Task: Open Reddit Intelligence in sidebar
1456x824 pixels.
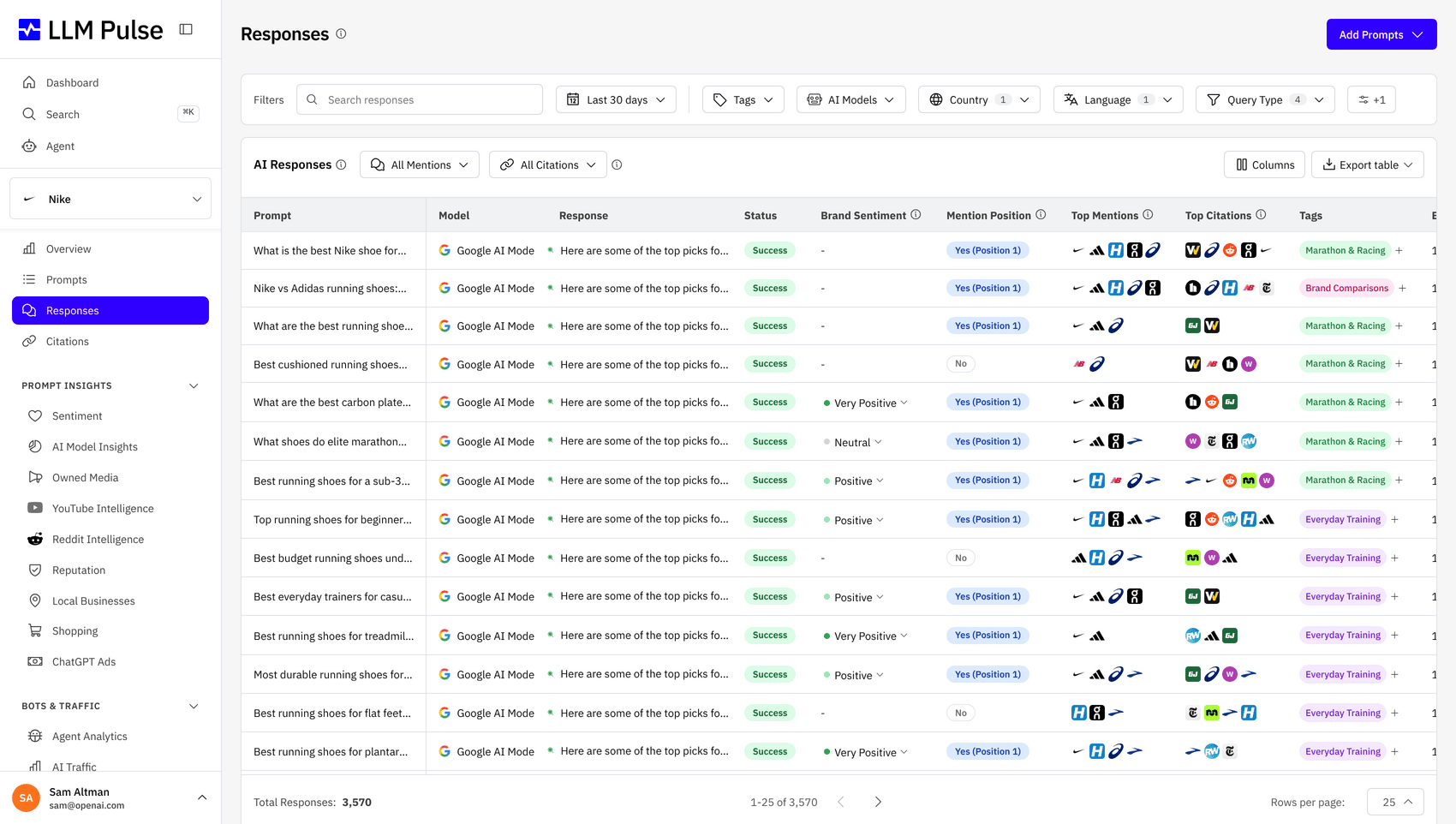Action: 98,539
